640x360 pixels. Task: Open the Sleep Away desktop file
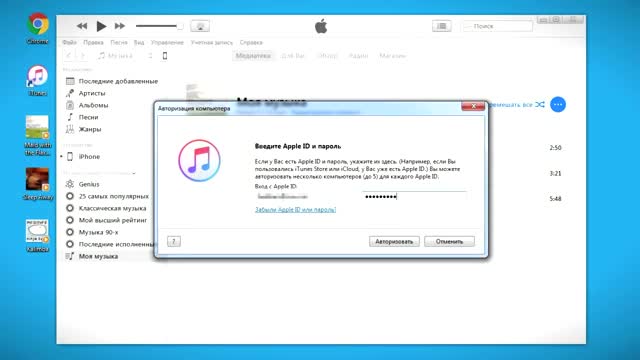[x=38, y=184]
